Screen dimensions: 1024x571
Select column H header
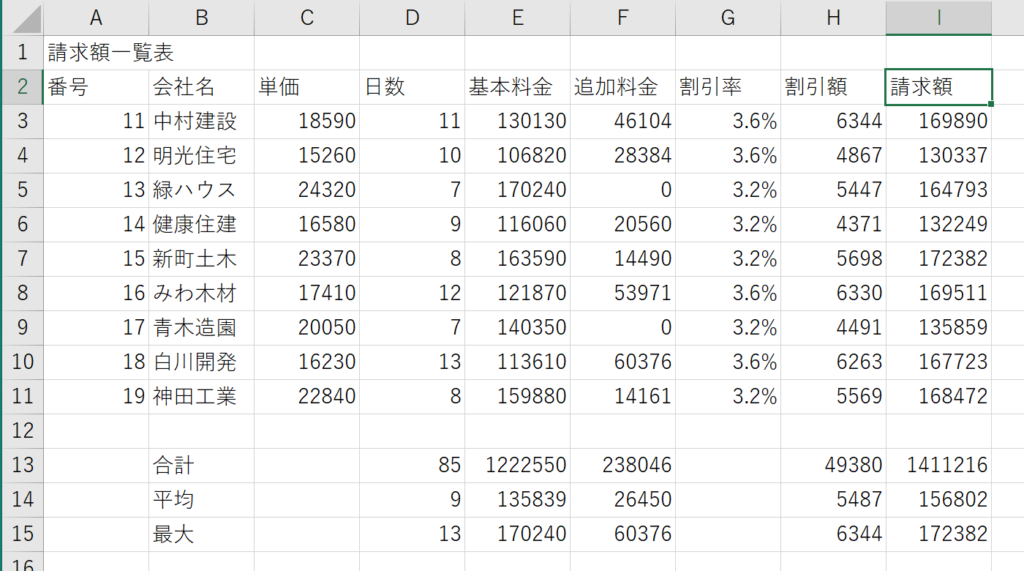pyautogui.click(x=833, y=18)
